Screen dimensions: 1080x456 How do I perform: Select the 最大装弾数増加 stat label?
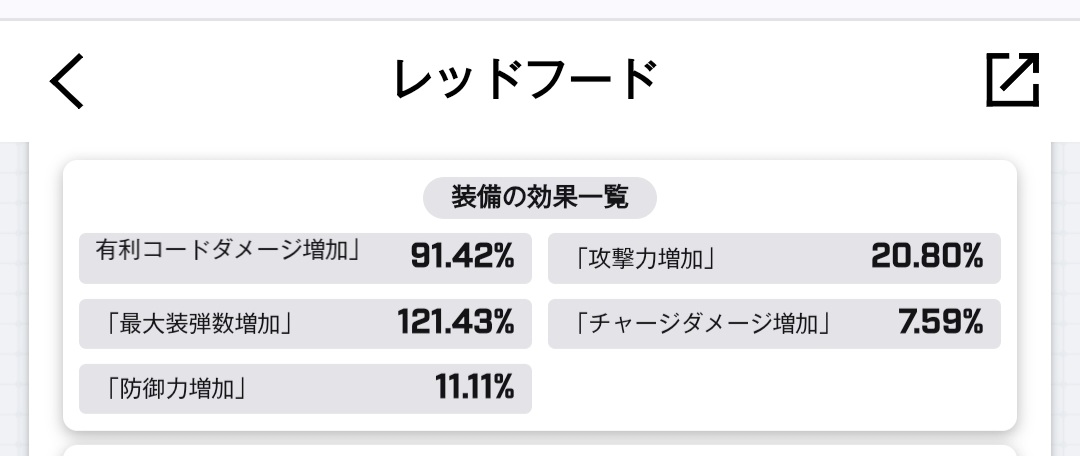[200, 324]
